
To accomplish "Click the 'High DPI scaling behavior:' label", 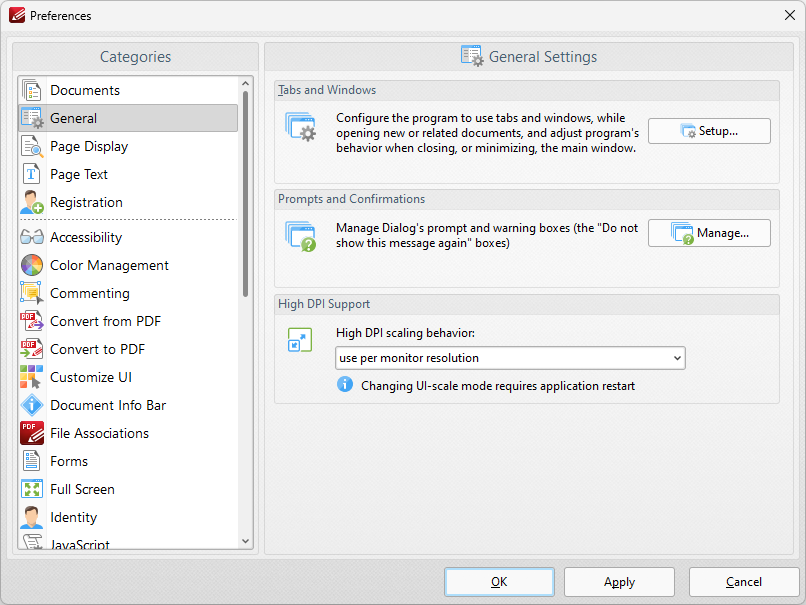I will click(x=405, y=333).
